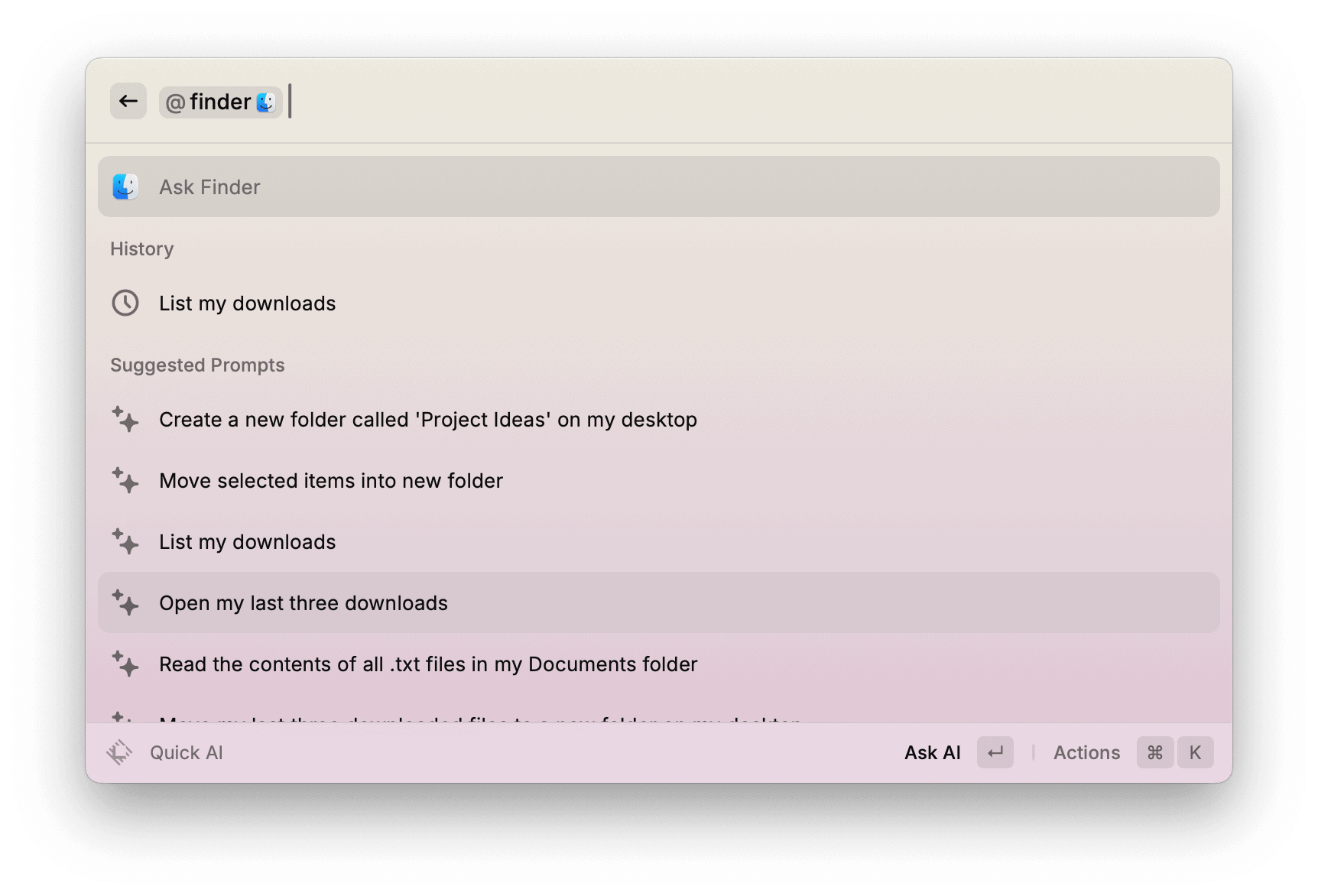
Task: Click the Ask AI button
Action: point(933,753)
